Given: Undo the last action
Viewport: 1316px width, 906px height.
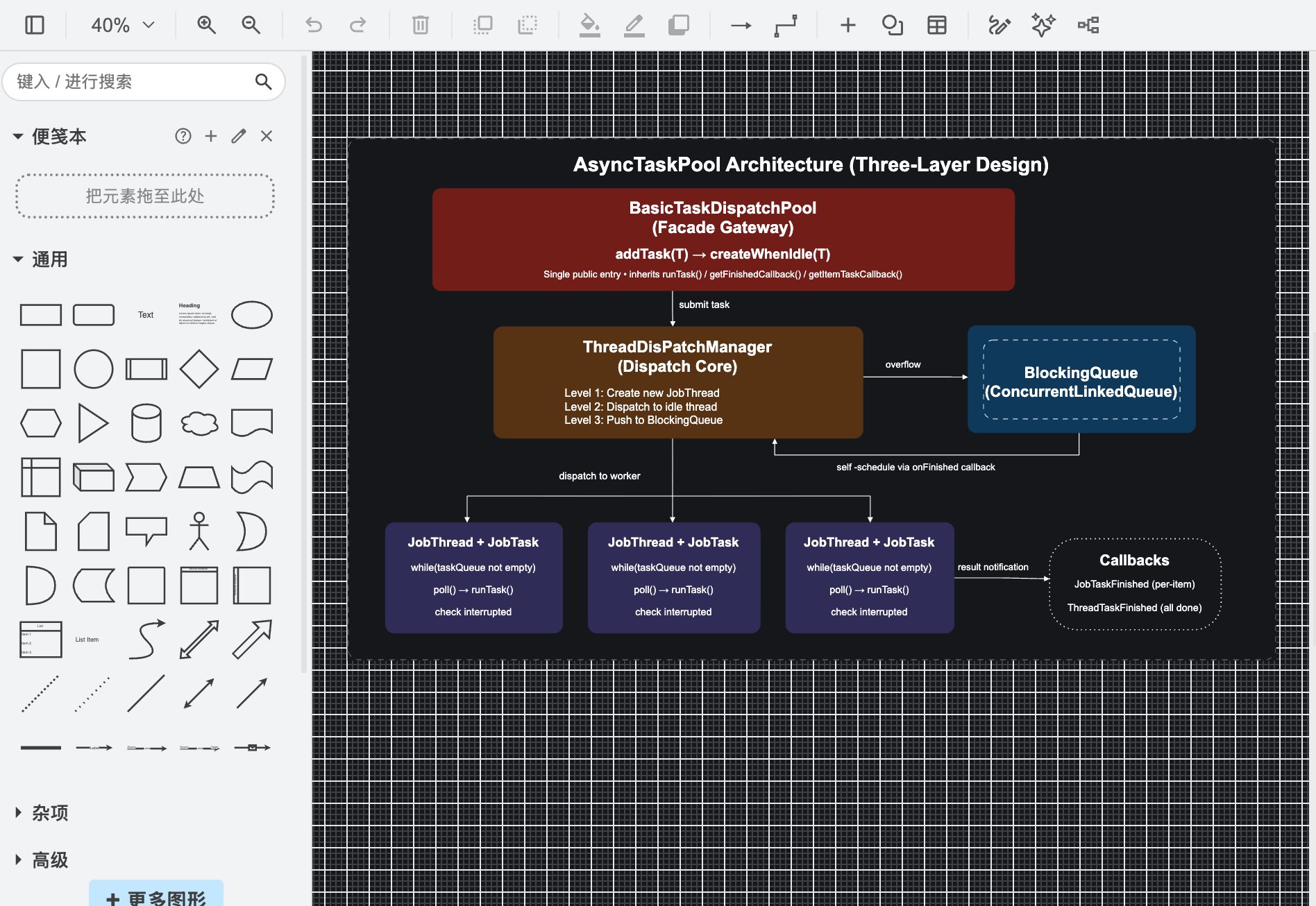Looking at the screenshot, I should [x=314, y=26].
